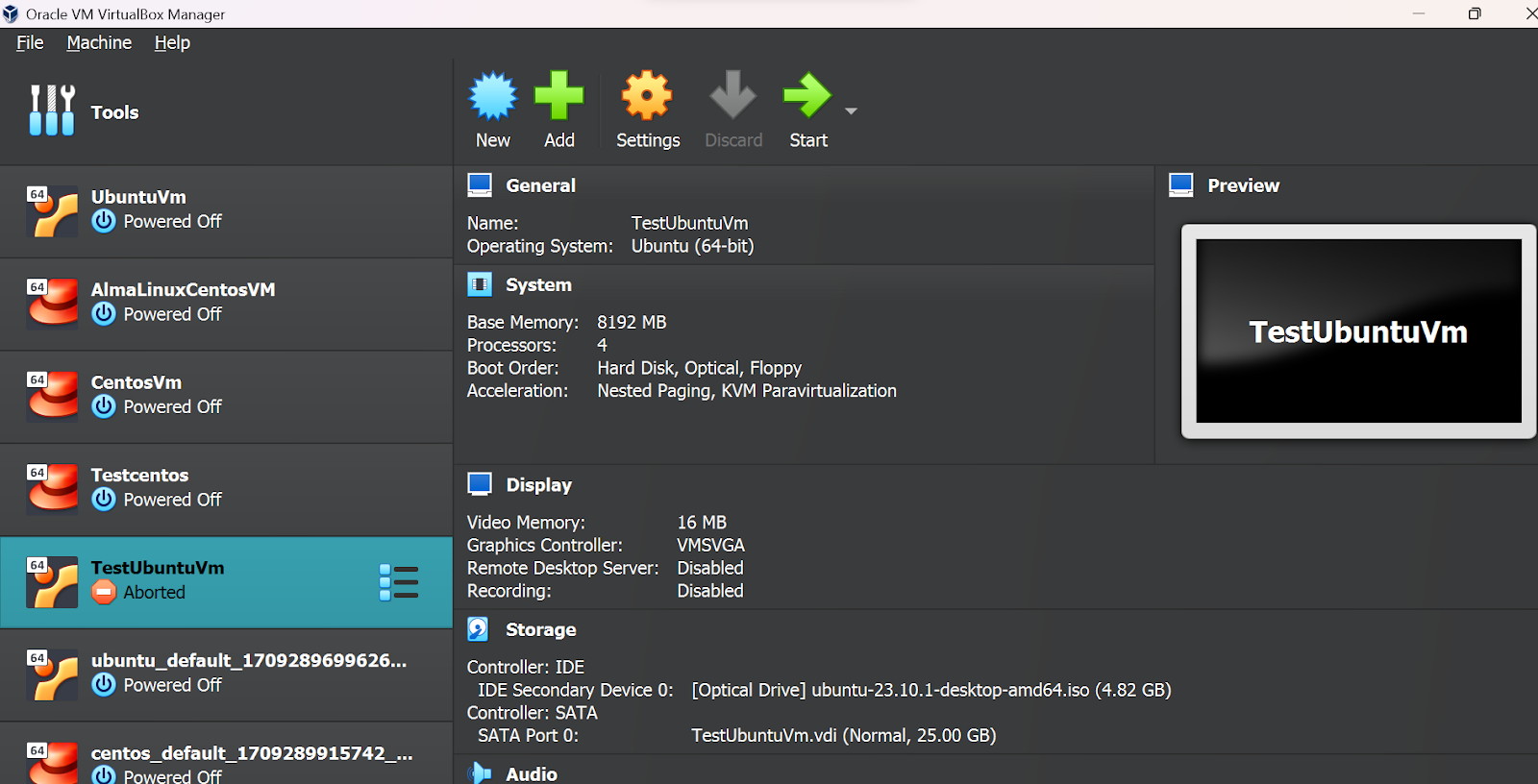Click the Tools label in sidebar
The image size is (1538, 784).
(114, 112)
